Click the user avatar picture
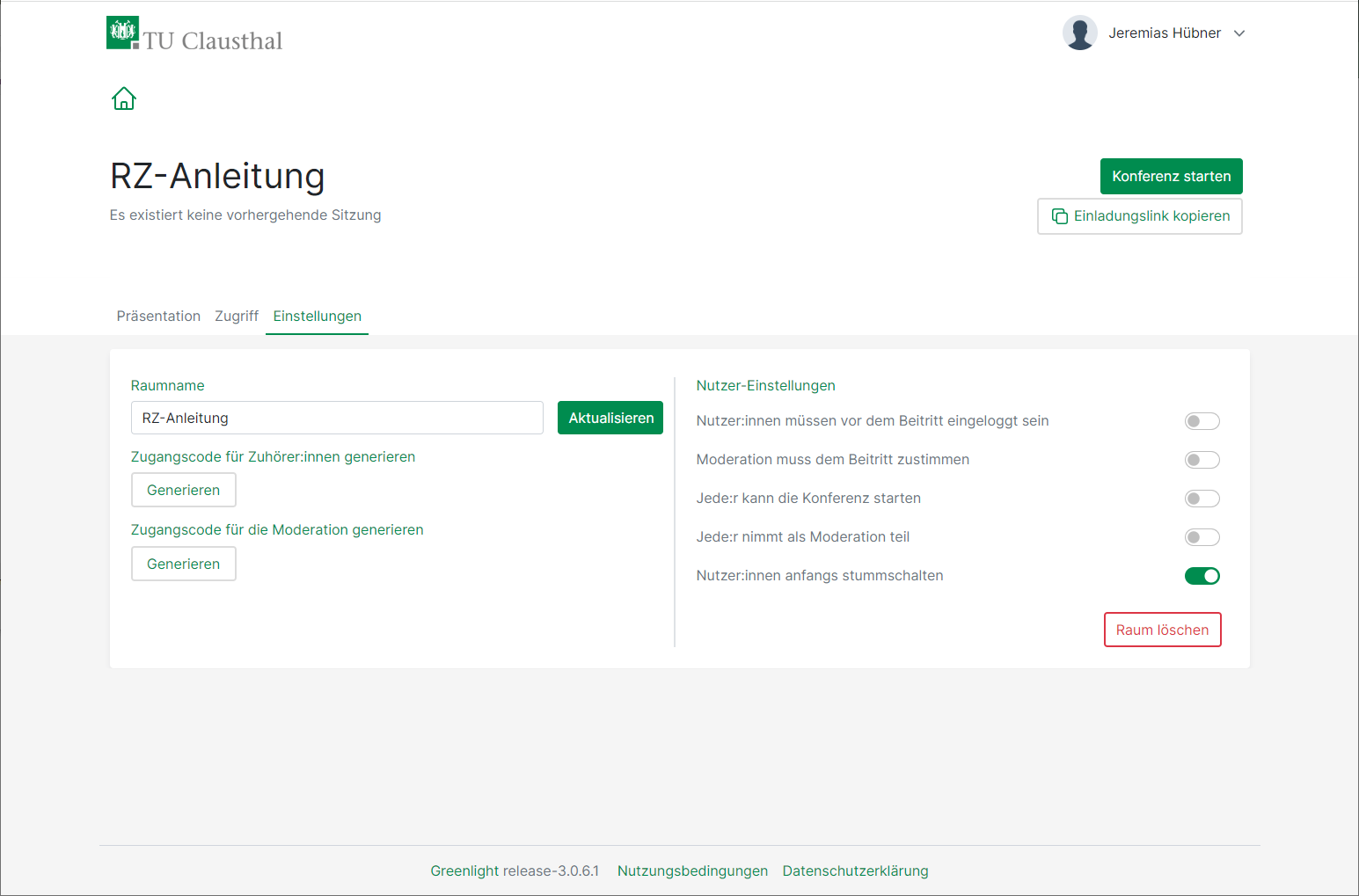1359x896 pixels. [x=1079, y=33]
